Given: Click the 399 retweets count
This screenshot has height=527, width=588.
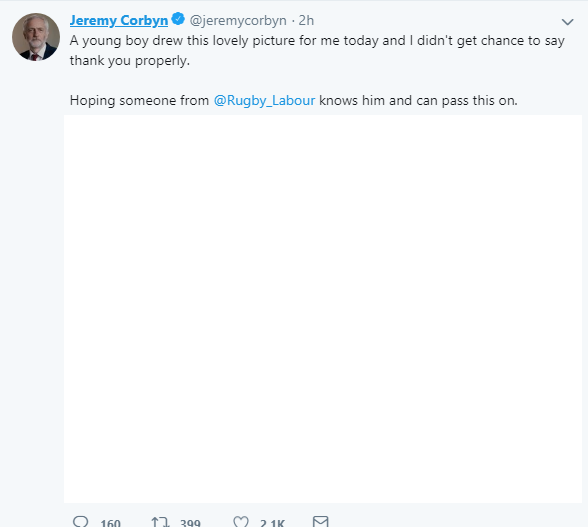Looking at the screenshot, I should coord(190,523).
